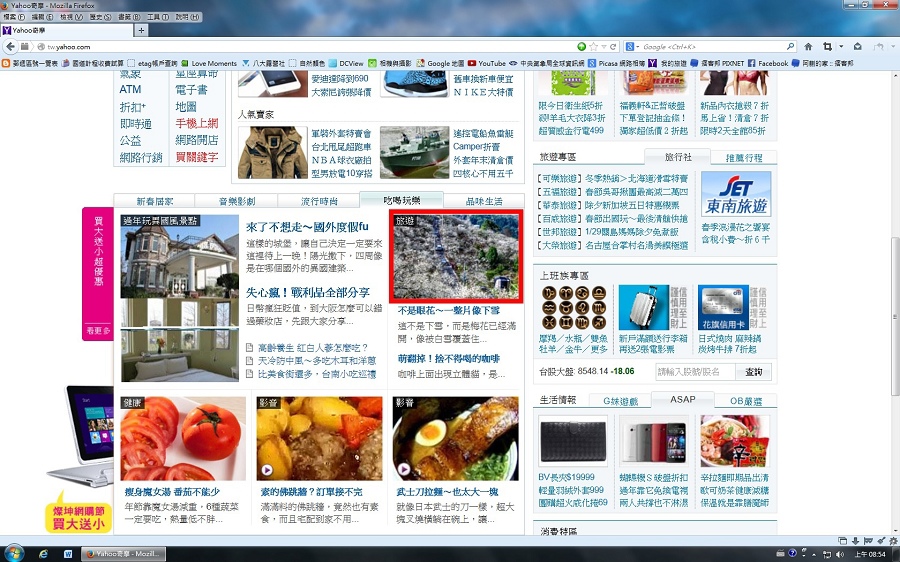Viewport: 900px width, 562px height.
Task: Click the tw.yahoo.com address bar
Action: 310,46
